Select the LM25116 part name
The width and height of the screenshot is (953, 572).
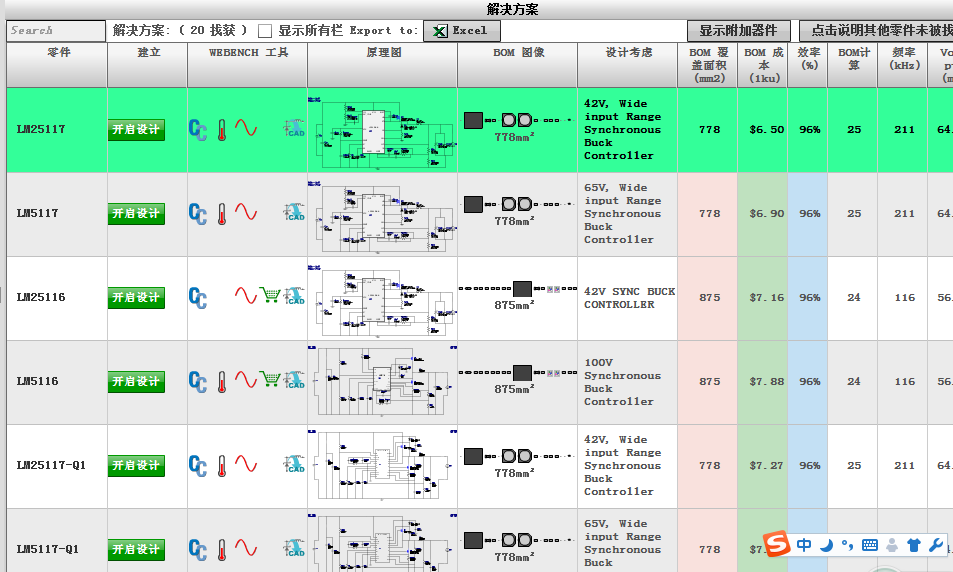click(41, 297)
